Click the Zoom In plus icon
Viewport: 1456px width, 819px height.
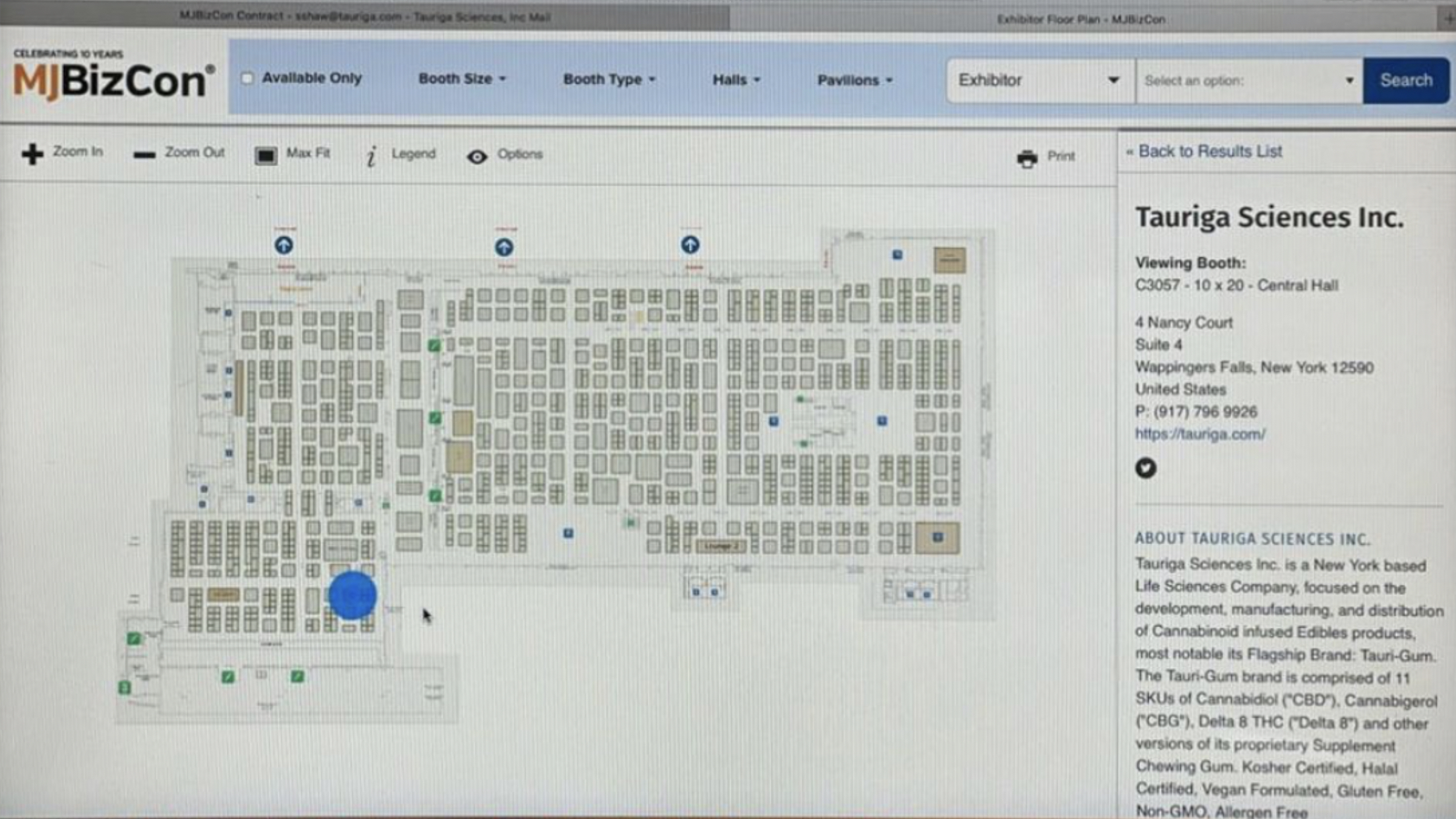32,154
